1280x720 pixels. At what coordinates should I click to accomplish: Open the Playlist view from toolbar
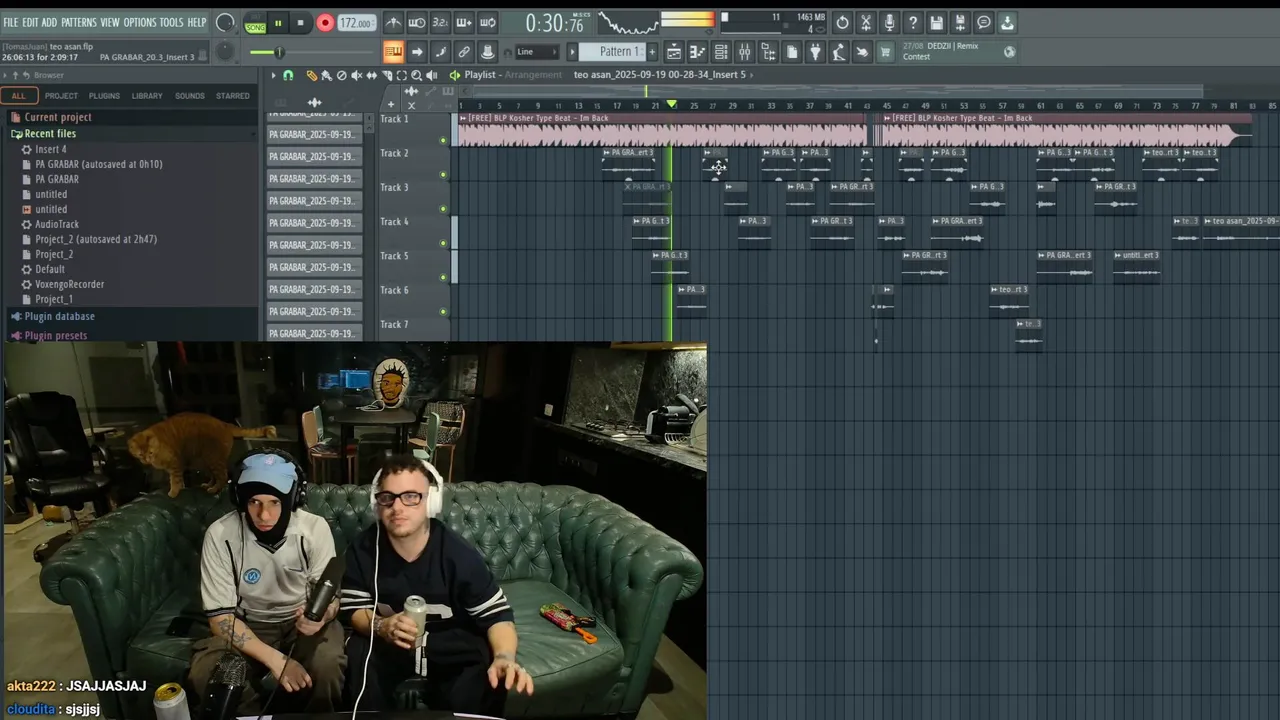point(674,52)
